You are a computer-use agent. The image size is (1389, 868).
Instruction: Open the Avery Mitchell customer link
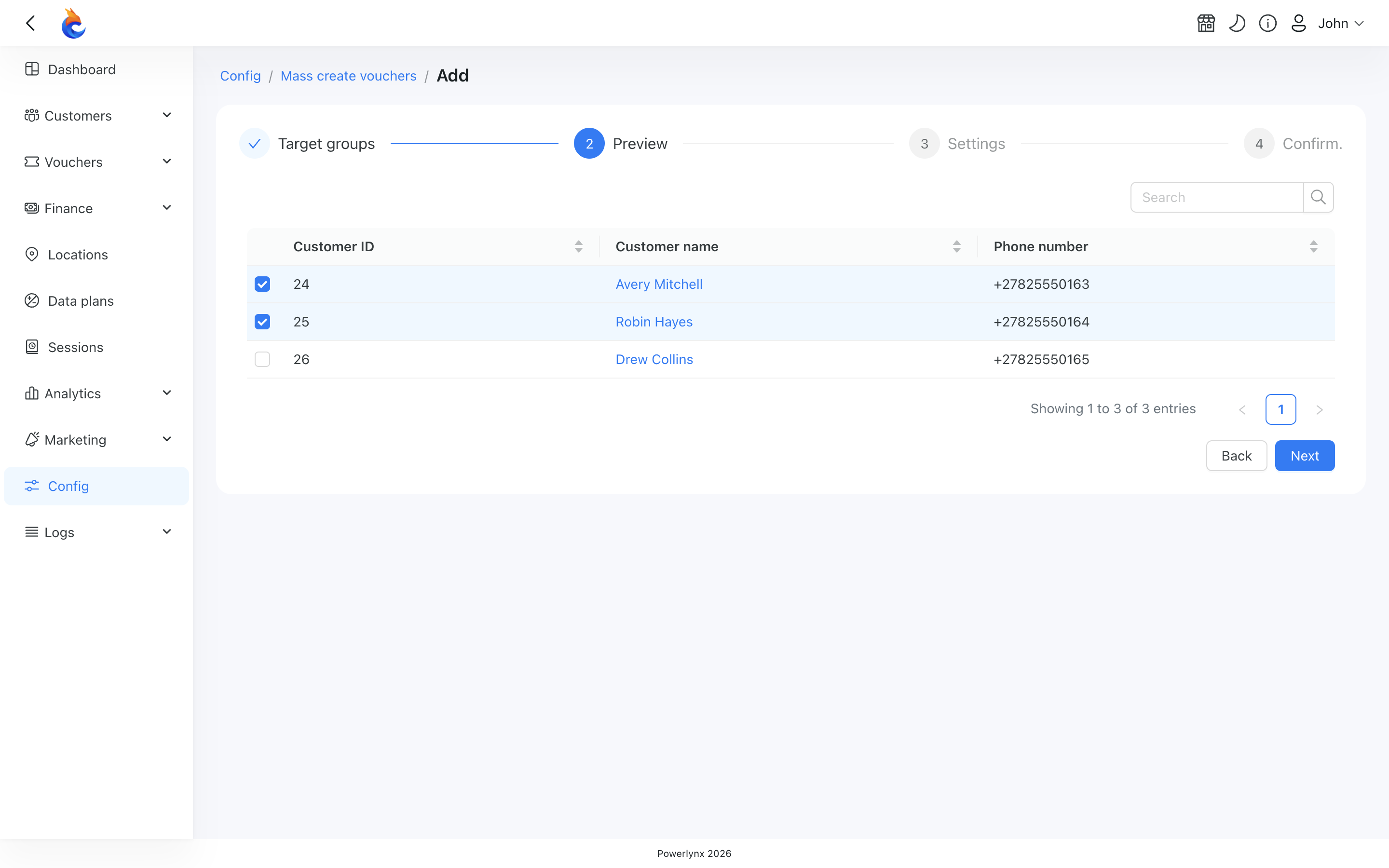[x=659, y=284]
